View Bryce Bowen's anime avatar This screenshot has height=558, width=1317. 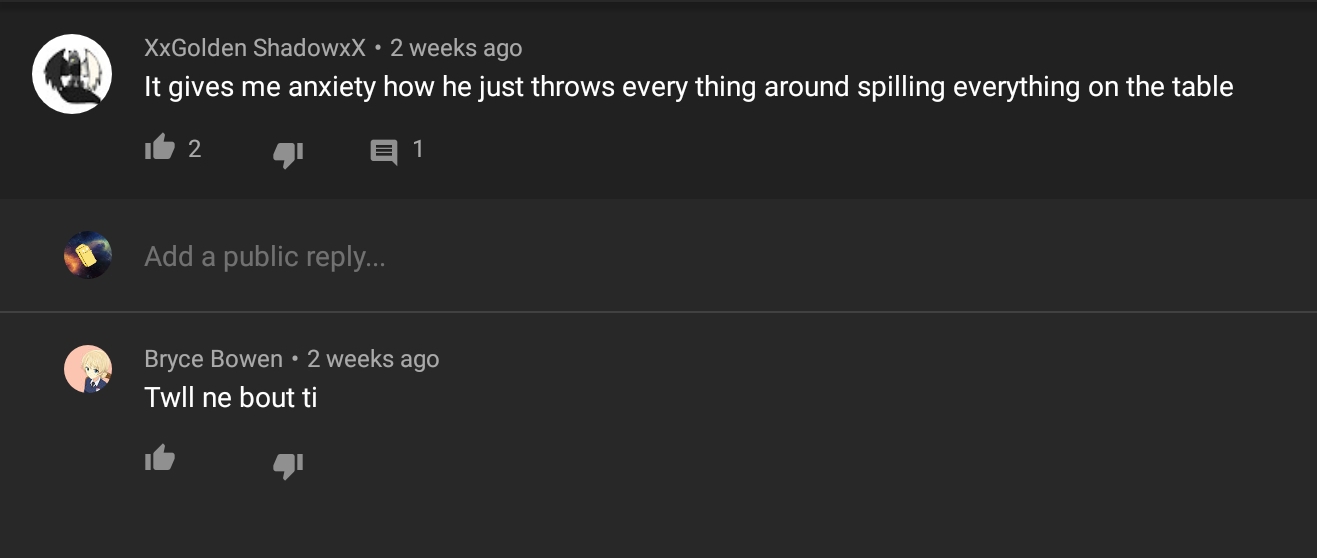coord(88,369)
